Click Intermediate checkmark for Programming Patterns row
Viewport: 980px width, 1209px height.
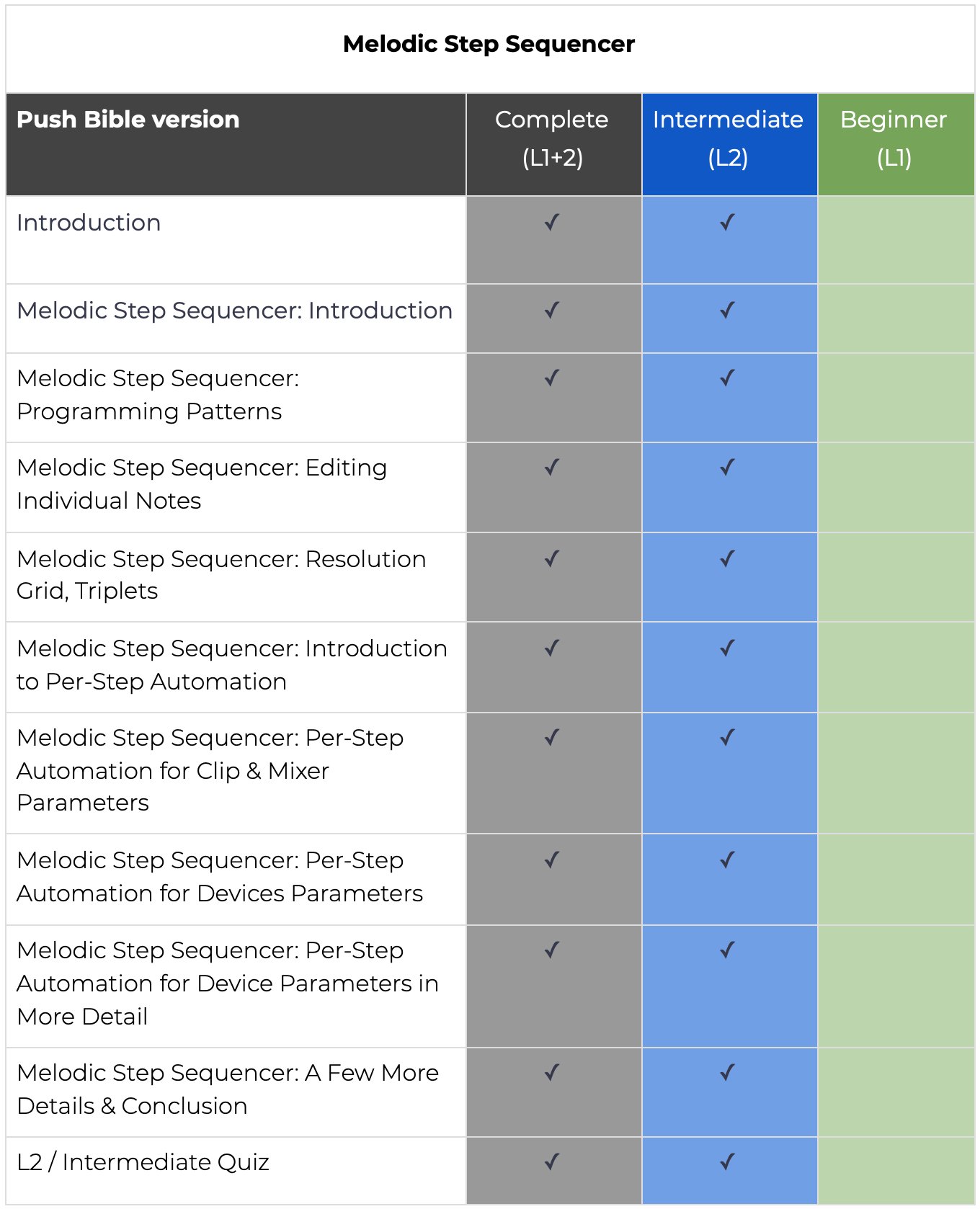click(728, 378)
